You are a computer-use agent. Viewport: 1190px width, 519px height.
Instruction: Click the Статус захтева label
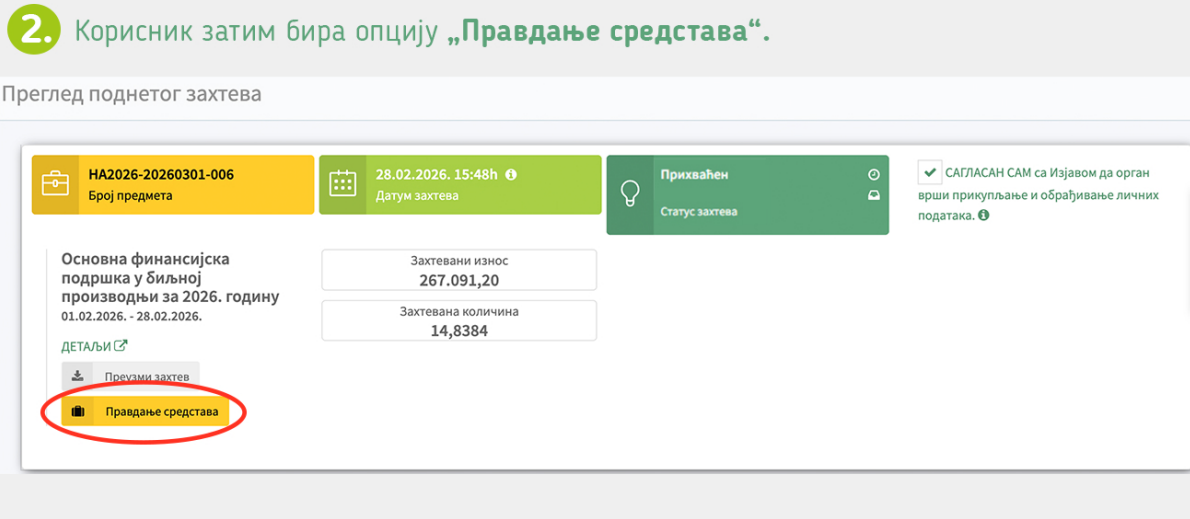[699, 212]
